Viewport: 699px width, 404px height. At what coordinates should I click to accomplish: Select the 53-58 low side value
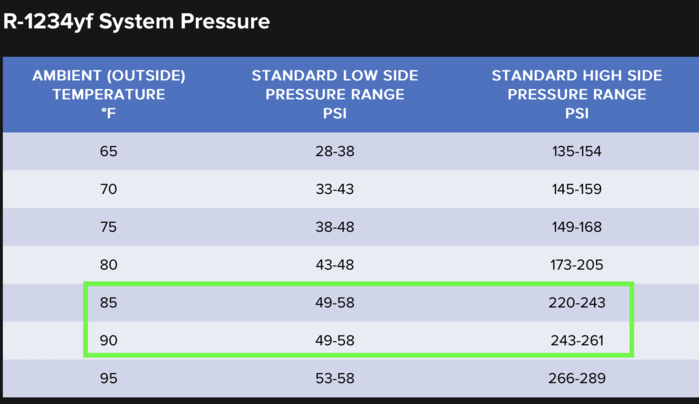[335, 379]
